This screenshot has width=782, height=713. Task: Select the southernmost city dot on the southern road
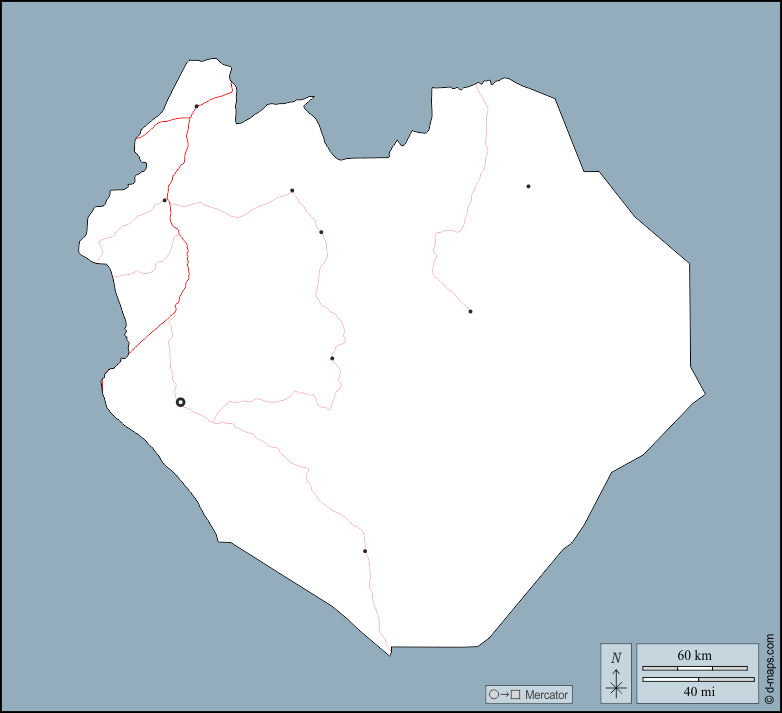(365, 551)
